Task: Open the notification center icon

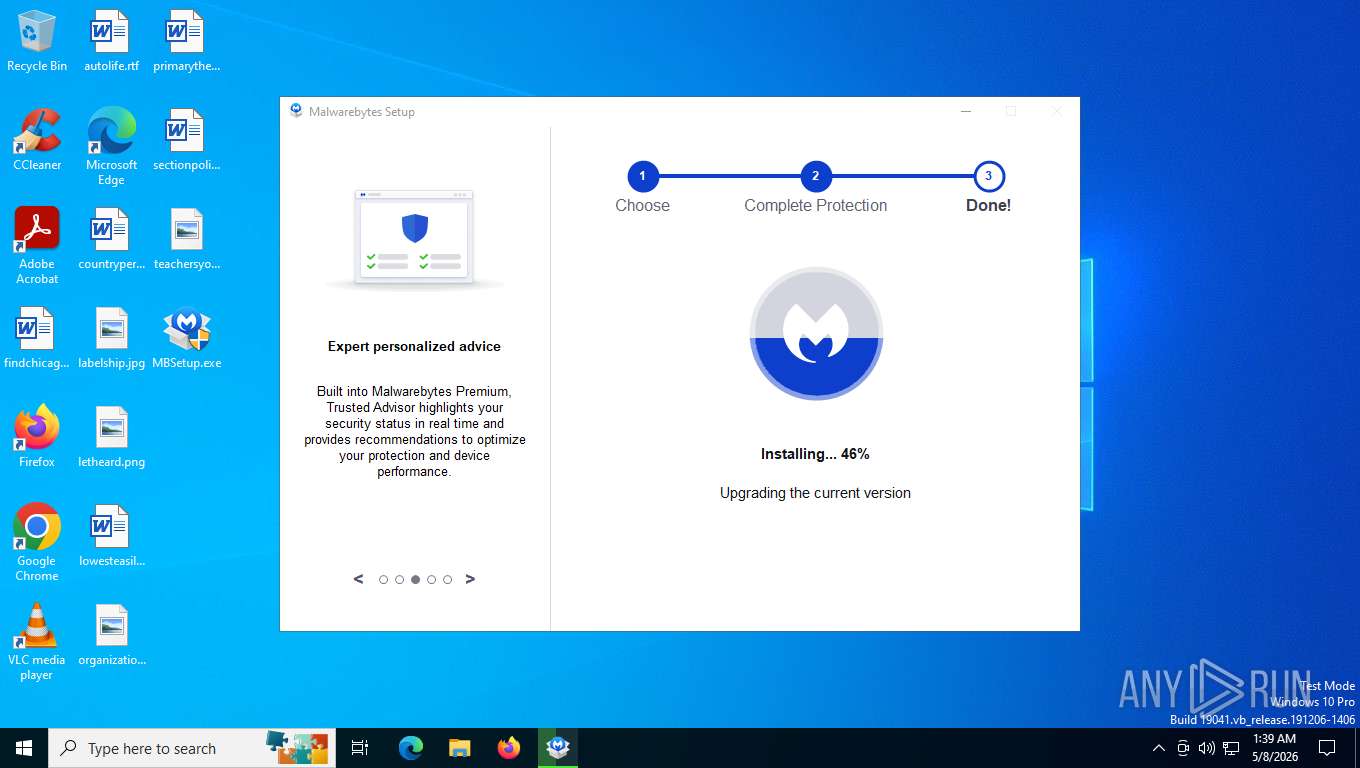Action: 1327,748
